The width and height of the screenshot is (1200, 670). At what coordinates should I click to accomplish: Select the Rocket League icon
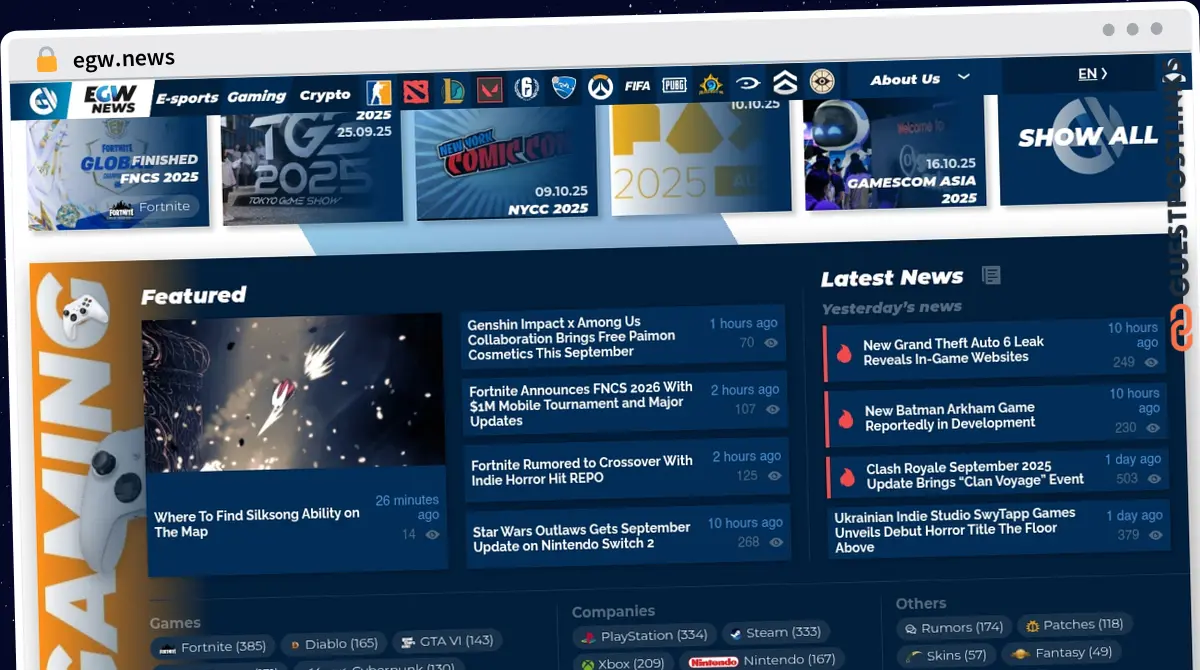(x=564, y=88)
